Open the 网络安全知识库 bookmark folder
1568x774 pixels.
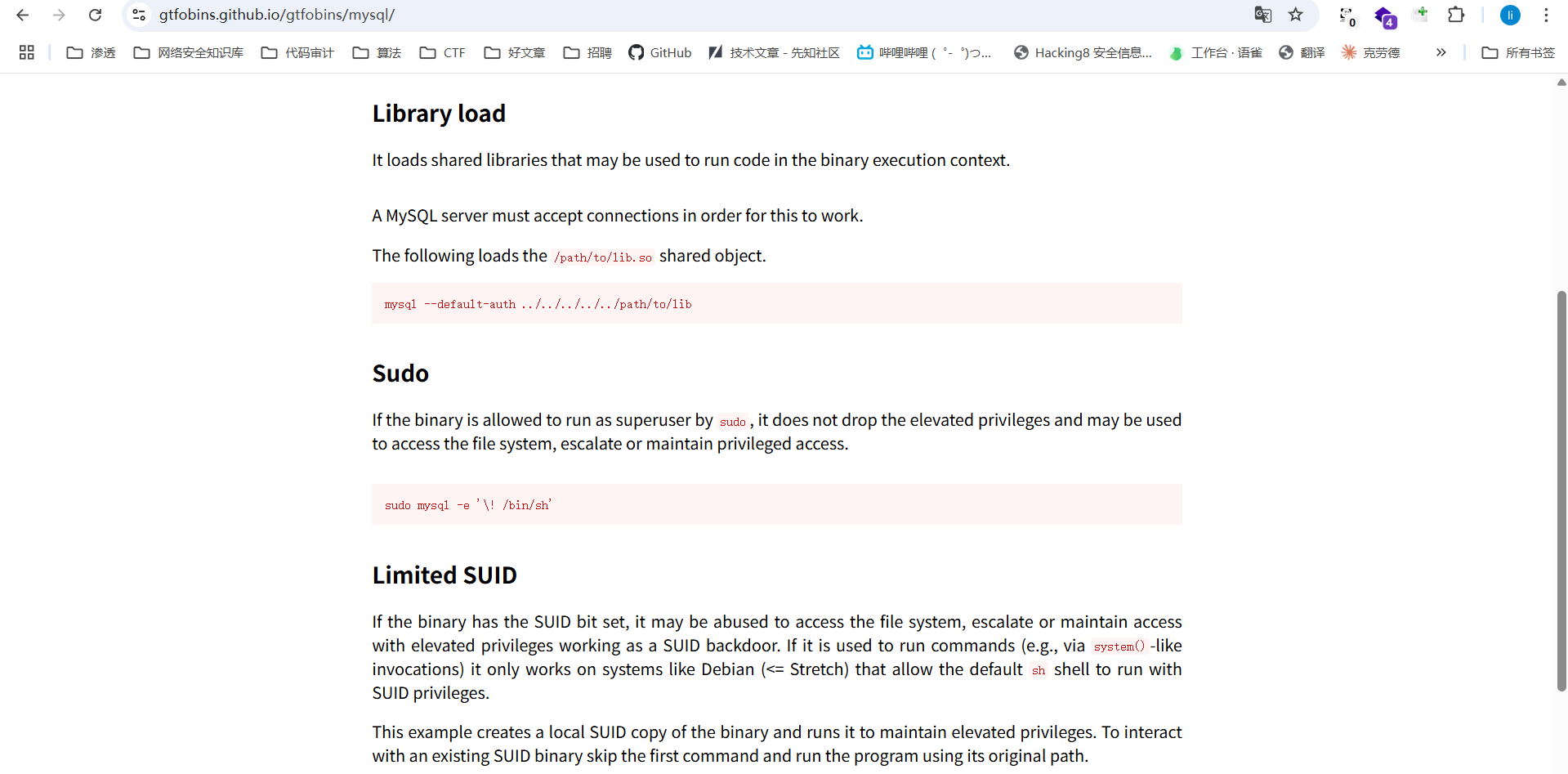pyautogui.click(x=189, y=52)
